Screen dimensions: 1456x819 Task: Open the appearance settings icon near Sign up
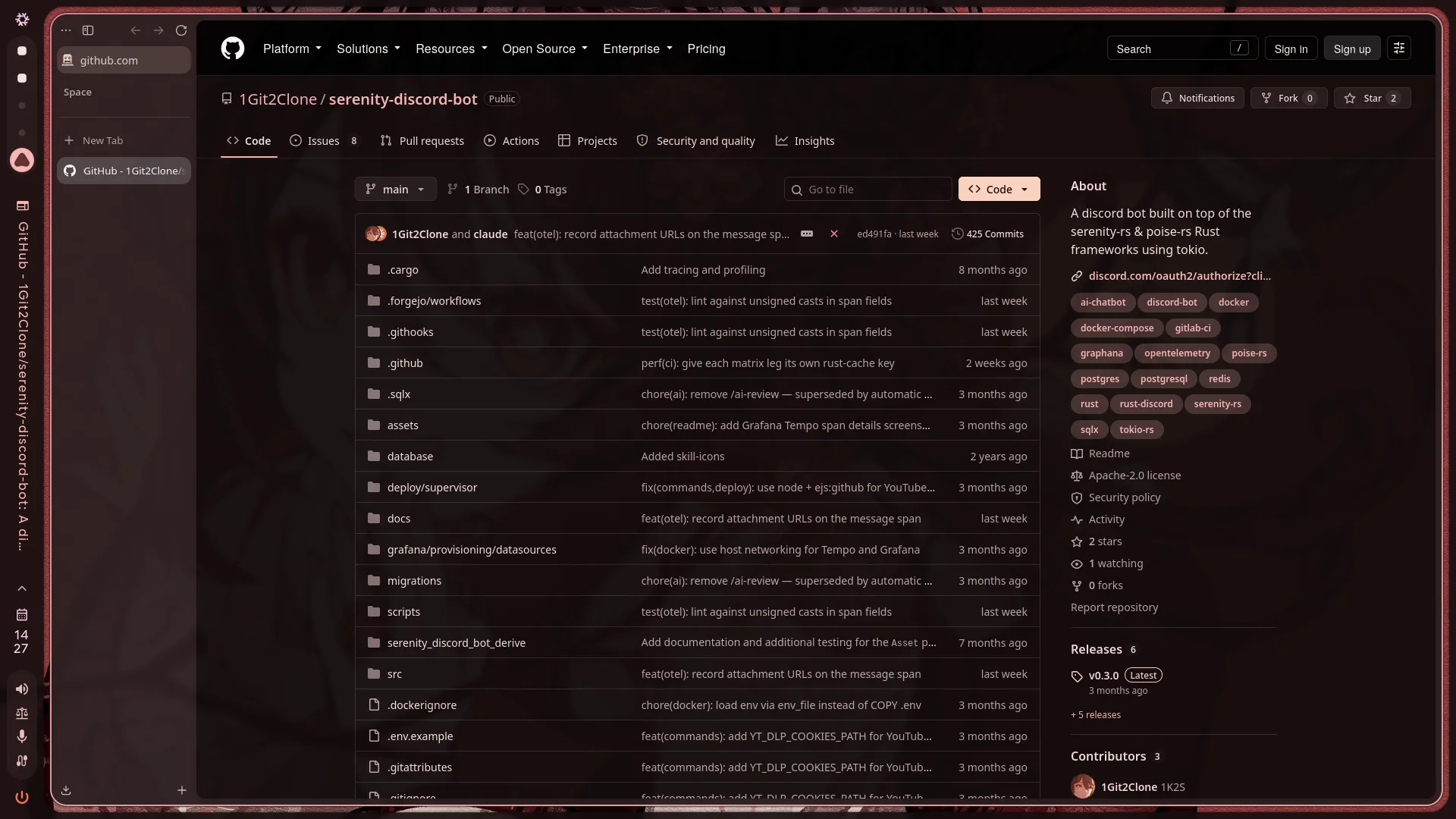pos(1399,49)
